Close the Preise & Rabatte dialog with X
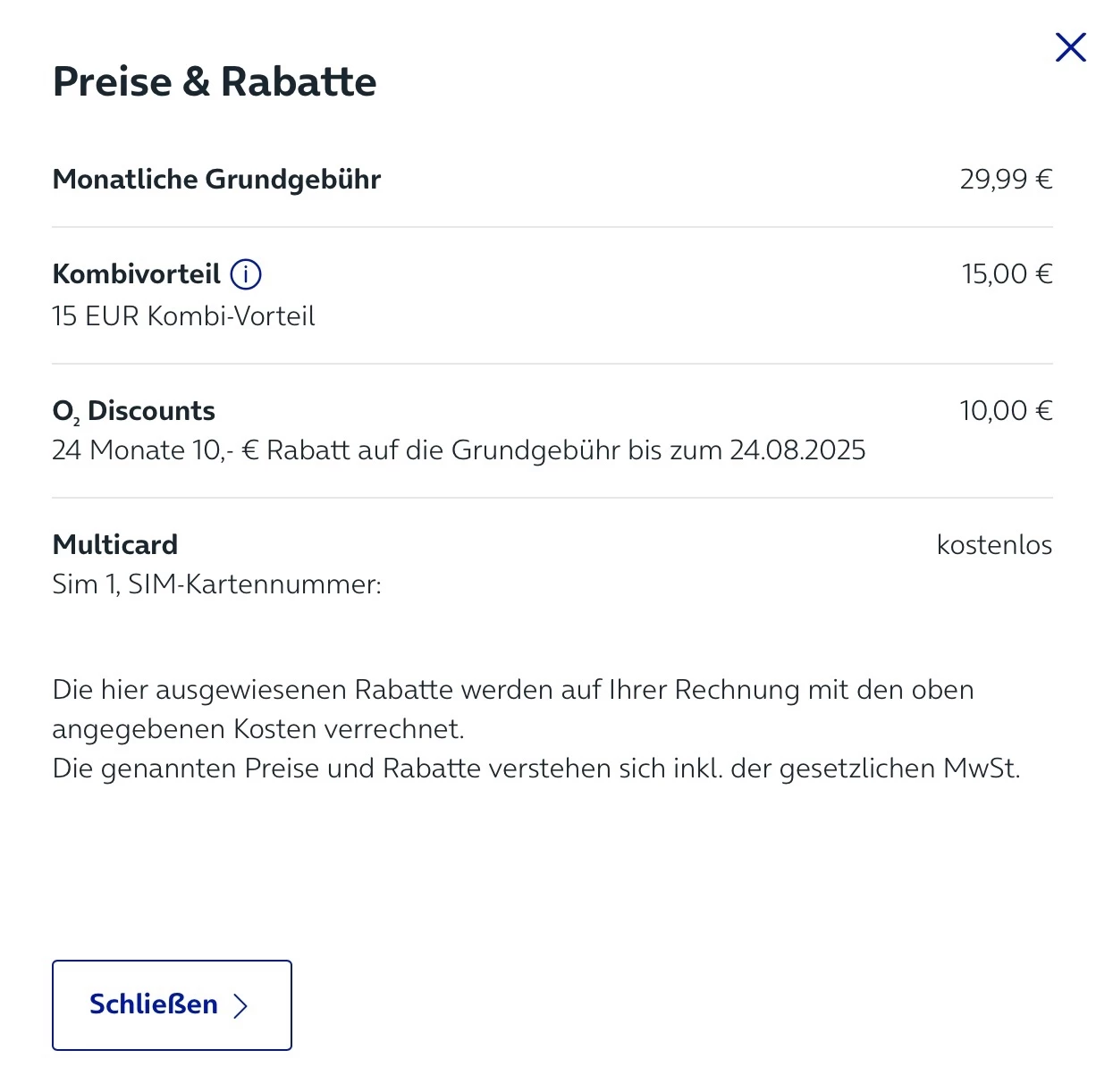Viewport: 1113px width, 1092px height. [x=1070, y=47]
